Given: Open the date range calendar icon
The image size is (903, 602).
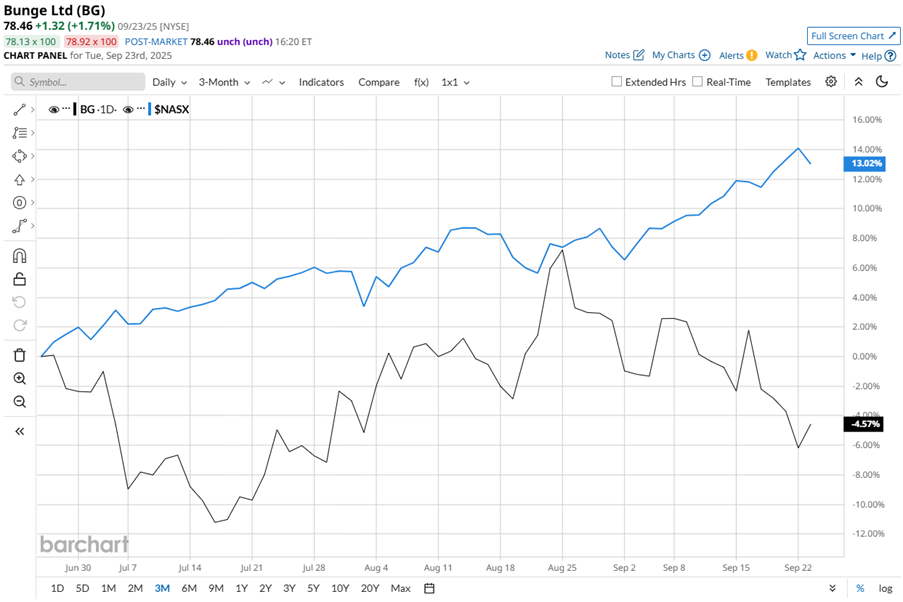Looking at the screenshot, I should click(429, 588).
